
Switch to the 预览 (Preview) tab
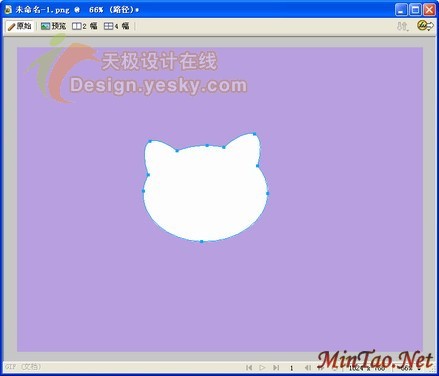pos(53,26)
